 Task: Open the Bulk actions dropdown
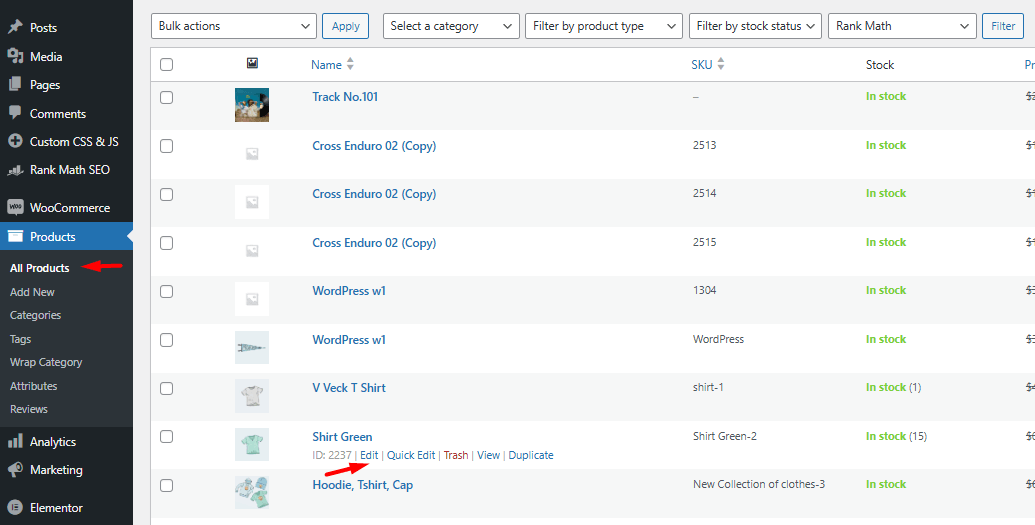click(x=233, y=26)
